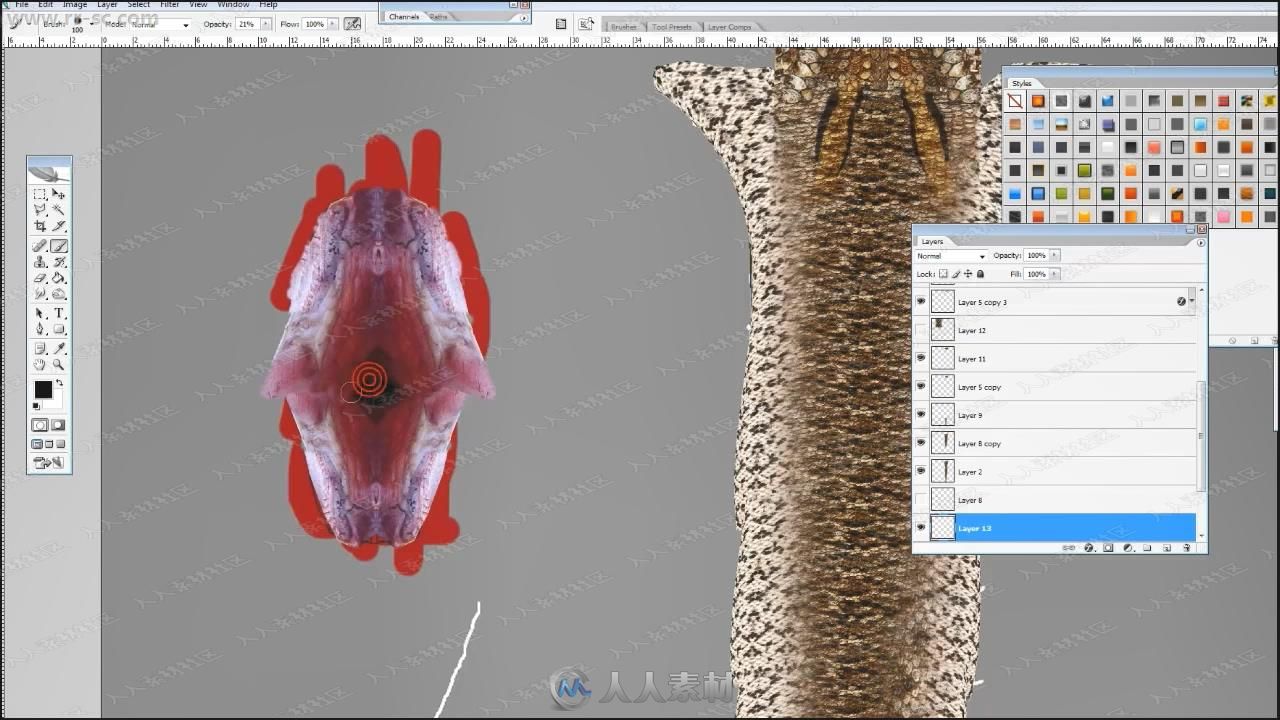Toggle lock all padlock in Layers panel

(980, 274)
